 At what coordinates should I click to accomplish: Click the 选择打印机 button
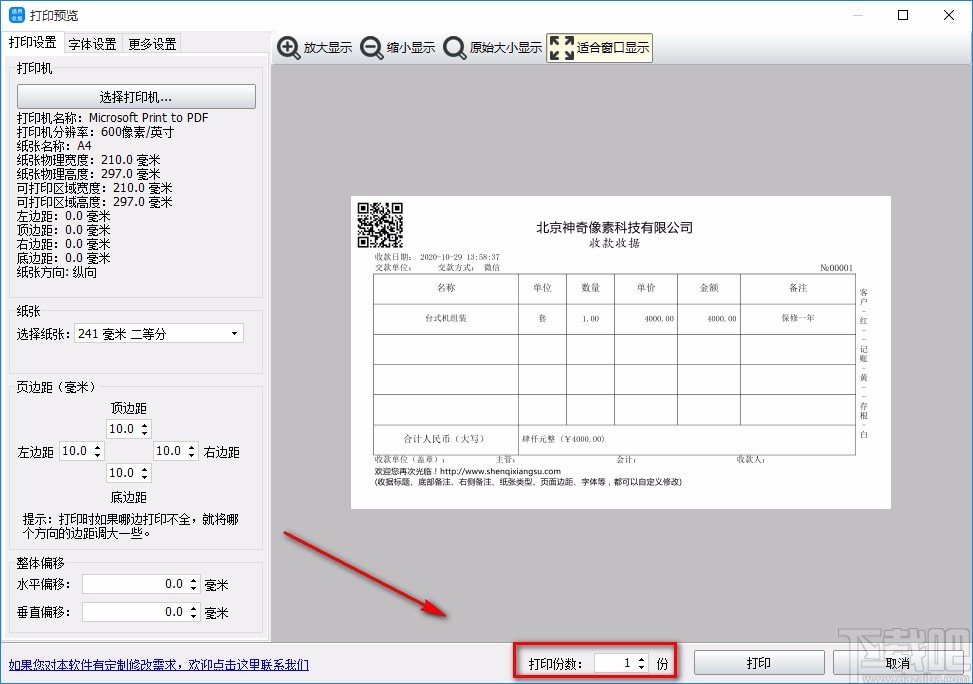[135, 96]
